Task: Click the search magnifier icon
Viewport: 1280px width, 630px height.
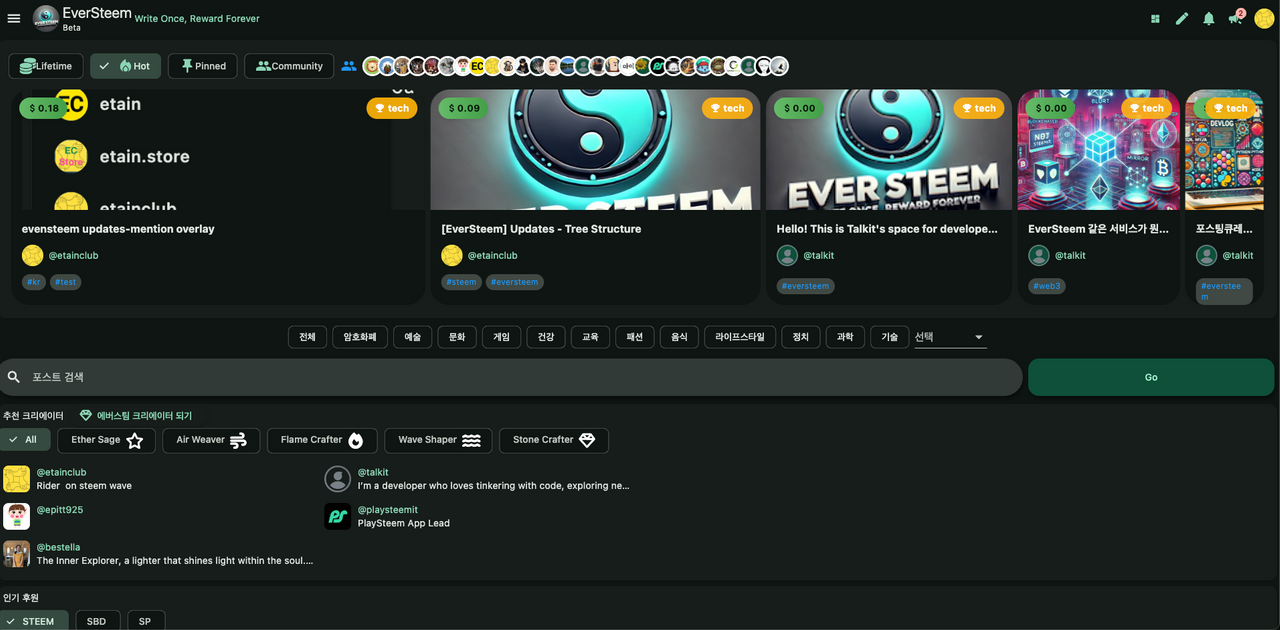Action: (x=14, y=377)
